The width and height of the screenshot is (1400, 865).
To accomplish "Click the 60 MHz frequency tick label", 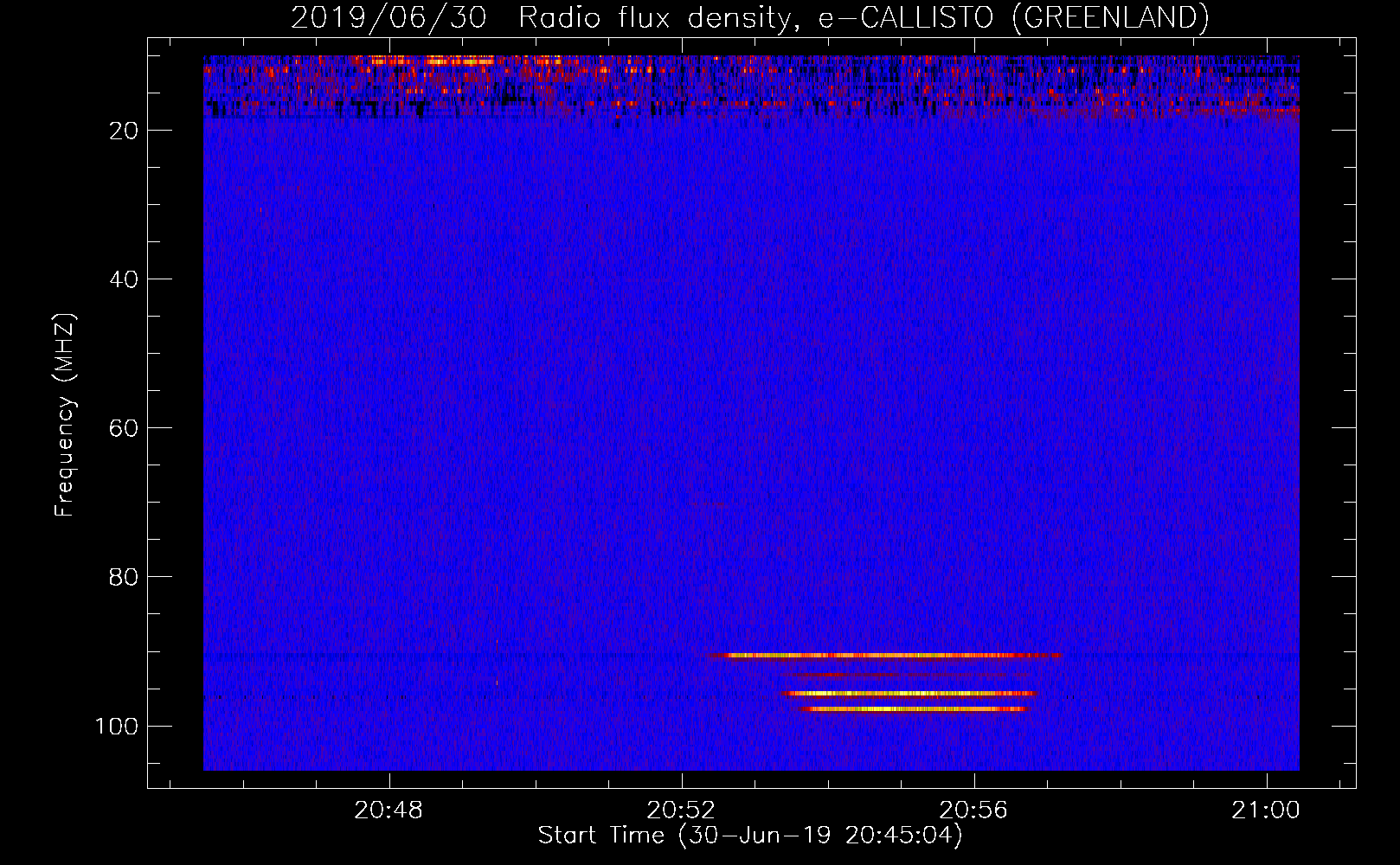I will [x=125, y=428].
